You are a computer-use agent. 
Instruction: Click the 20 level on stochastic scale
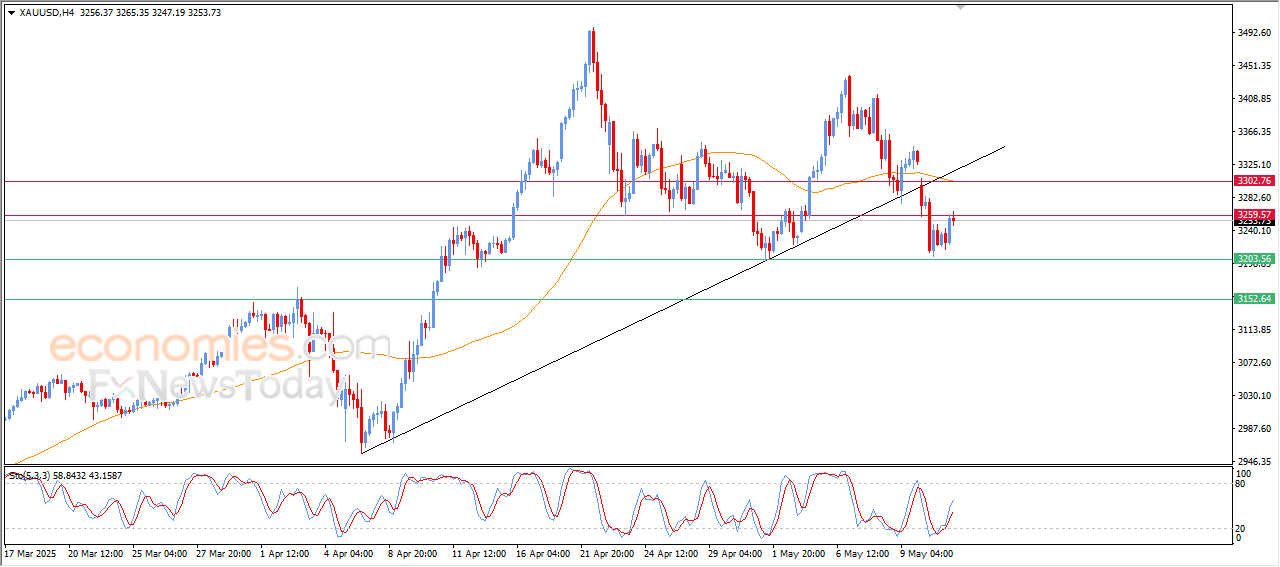point(1242,527)
